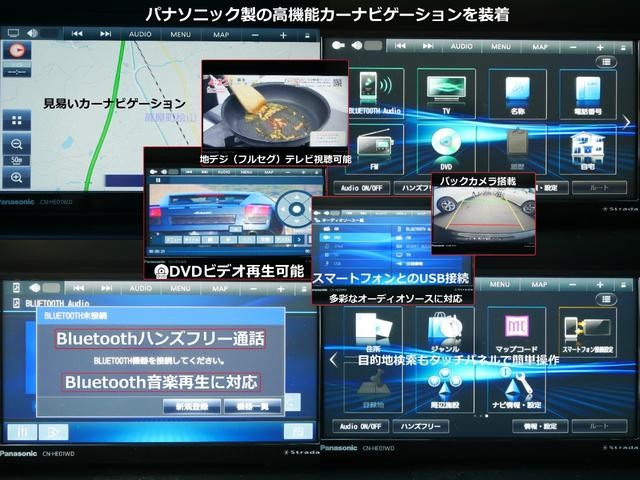The height and width of the screenshot is (480, 640).
Task: Raise volume with plus on map screen
Action: 283,36
